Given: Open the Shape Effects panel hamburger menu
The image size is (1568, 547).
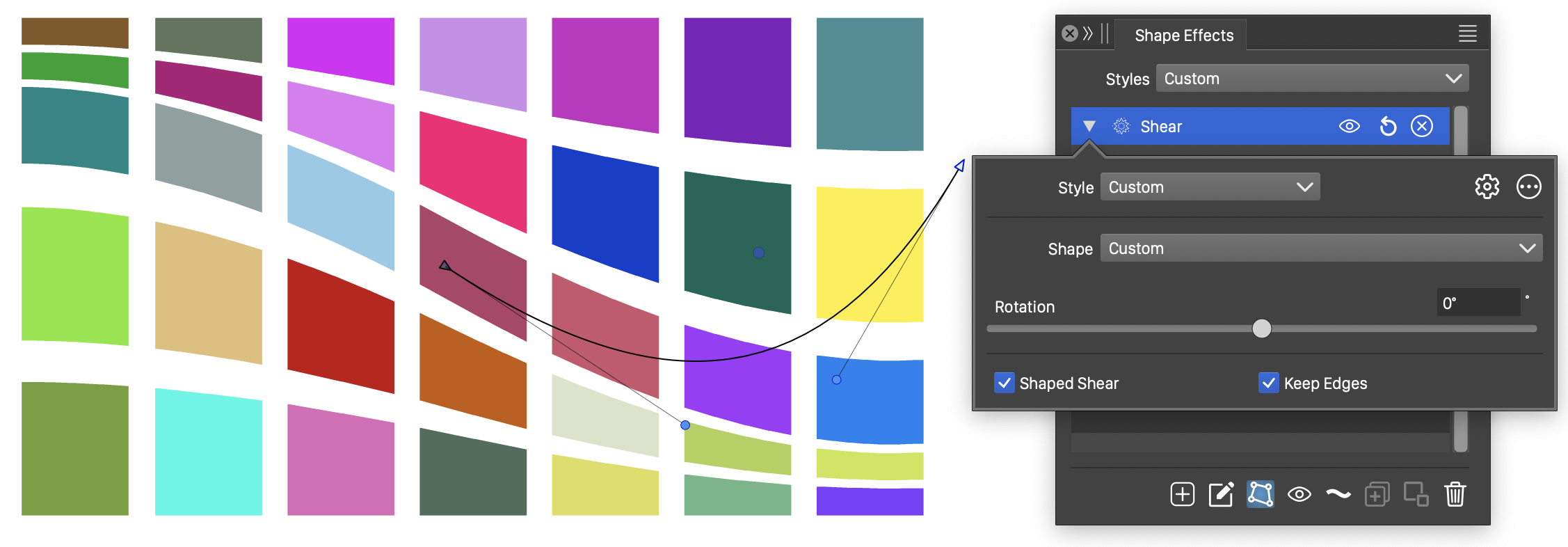Looking at the screenshot, I should click(1467, 34).
